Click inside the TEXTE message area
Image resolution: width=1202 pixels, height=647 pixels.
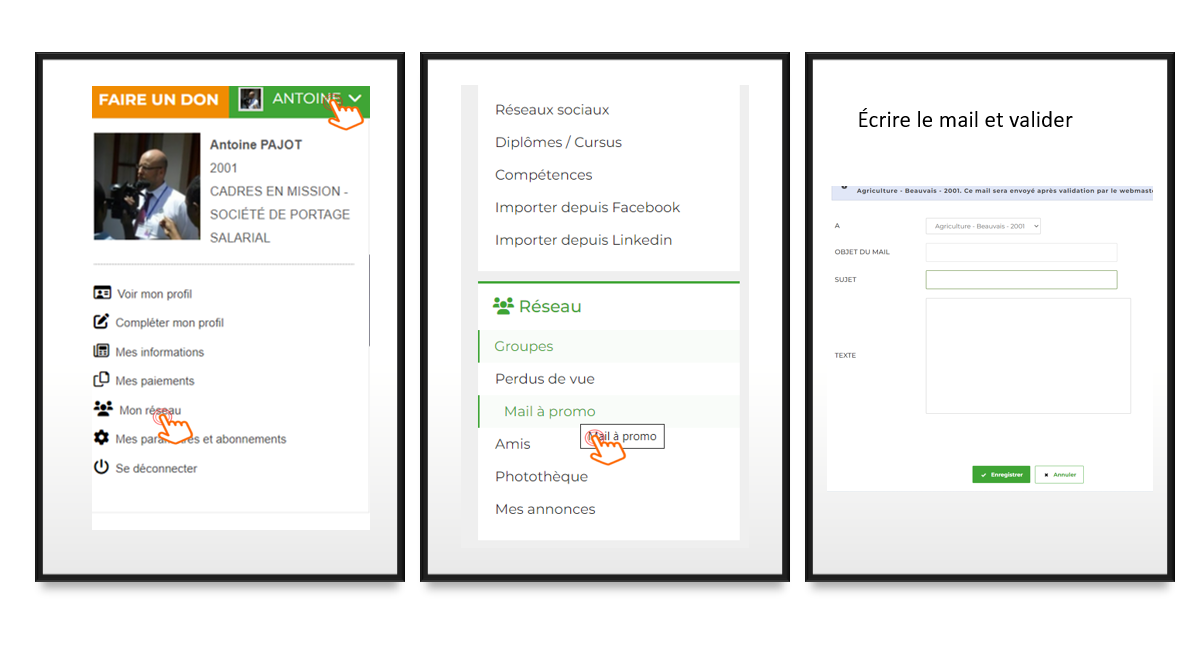click(x=1027, y=355)
